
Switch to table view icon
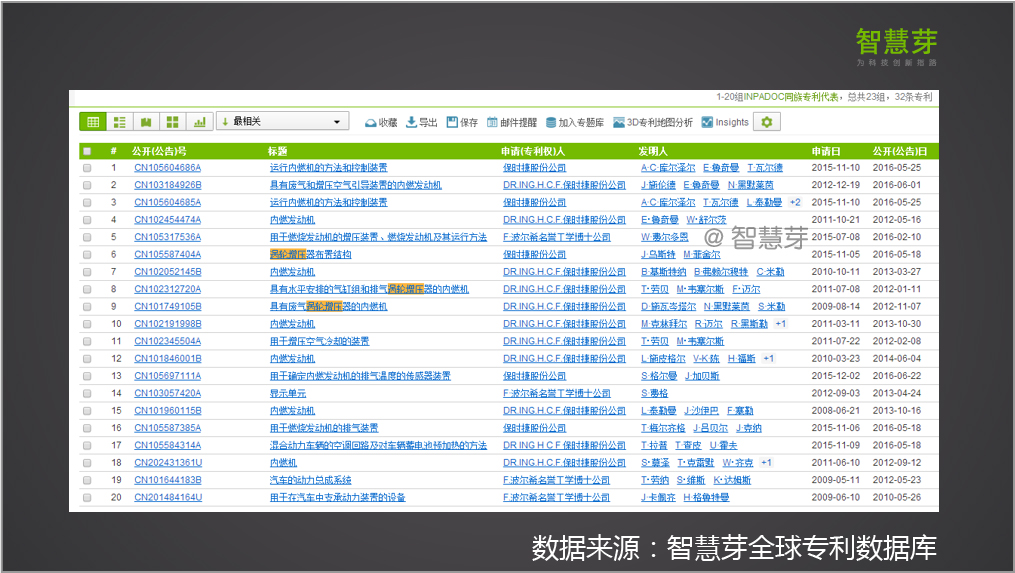point(93,122)
